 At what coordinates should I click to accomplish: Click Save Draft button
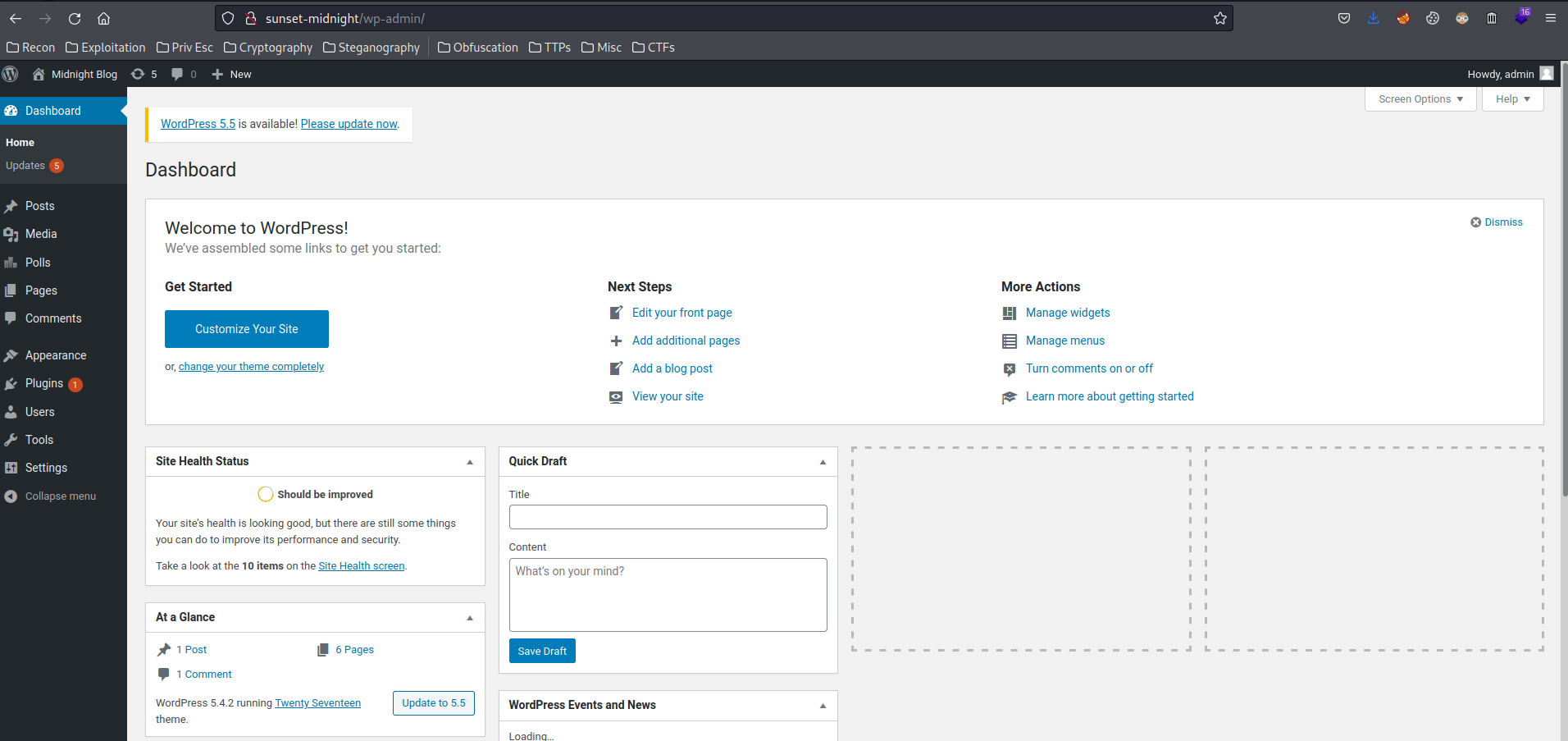(x=542, y=651)
